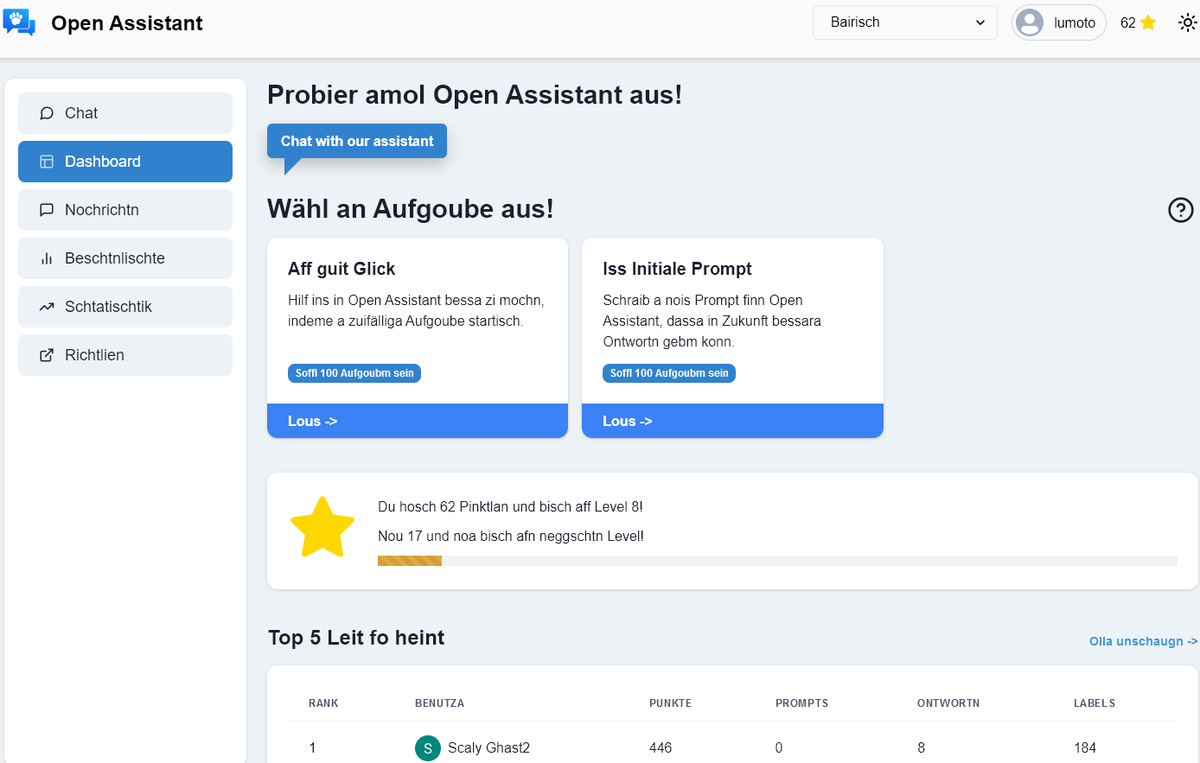The width and height of the screenshot is (1200, 763).
Task: Click the Olla unschaugn link
Action: 1143,641
